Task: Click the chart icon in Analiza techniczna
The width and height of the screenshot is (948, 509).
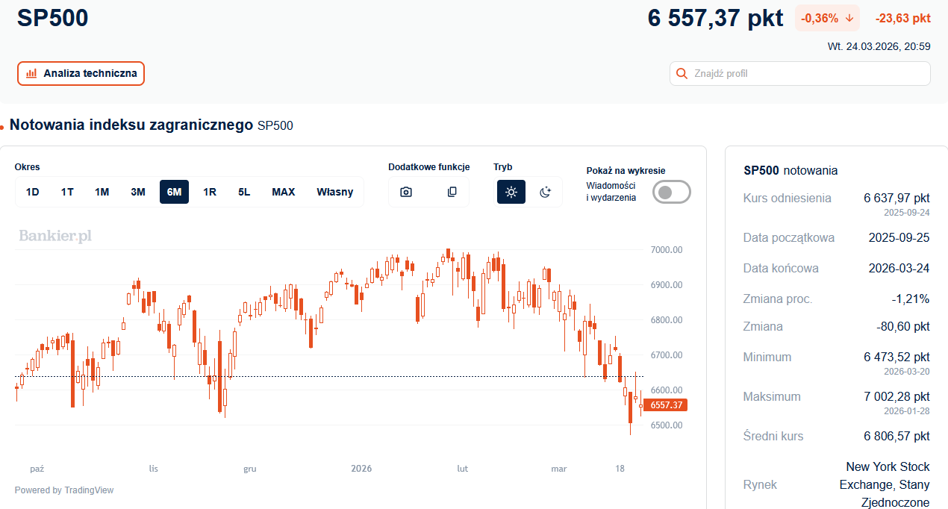Action: point(31,73)
